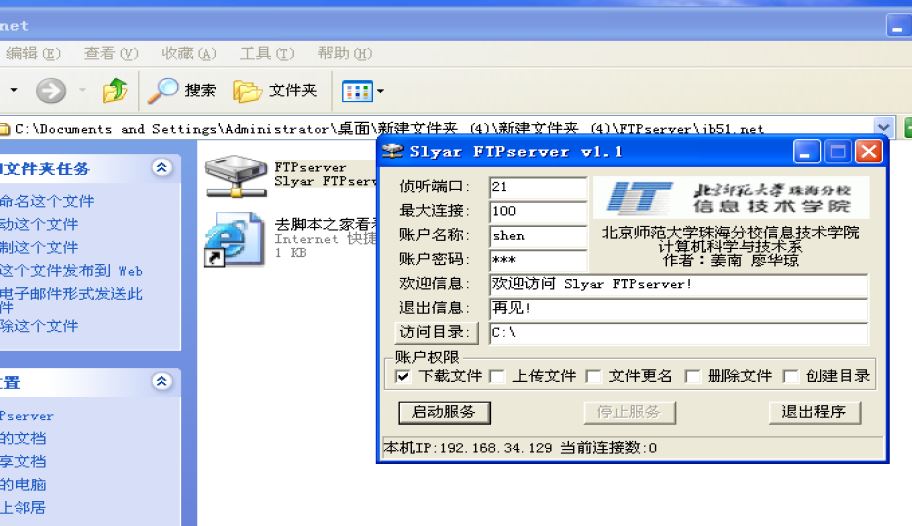Expand the Views button dropdown arrow
The height and width of the screenshot is (526, 912).
click(380, 91)
